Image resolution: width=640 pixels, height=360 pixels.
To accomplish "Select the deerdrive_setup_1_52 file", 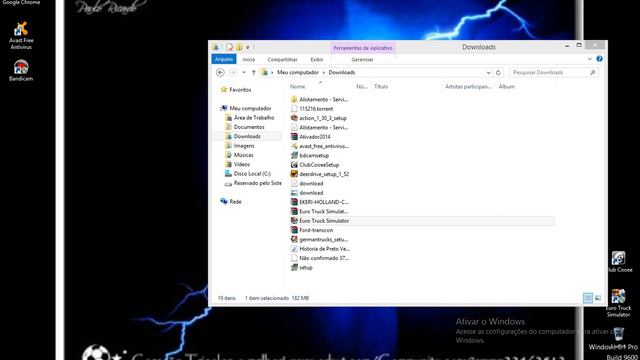I will point(320,174).
